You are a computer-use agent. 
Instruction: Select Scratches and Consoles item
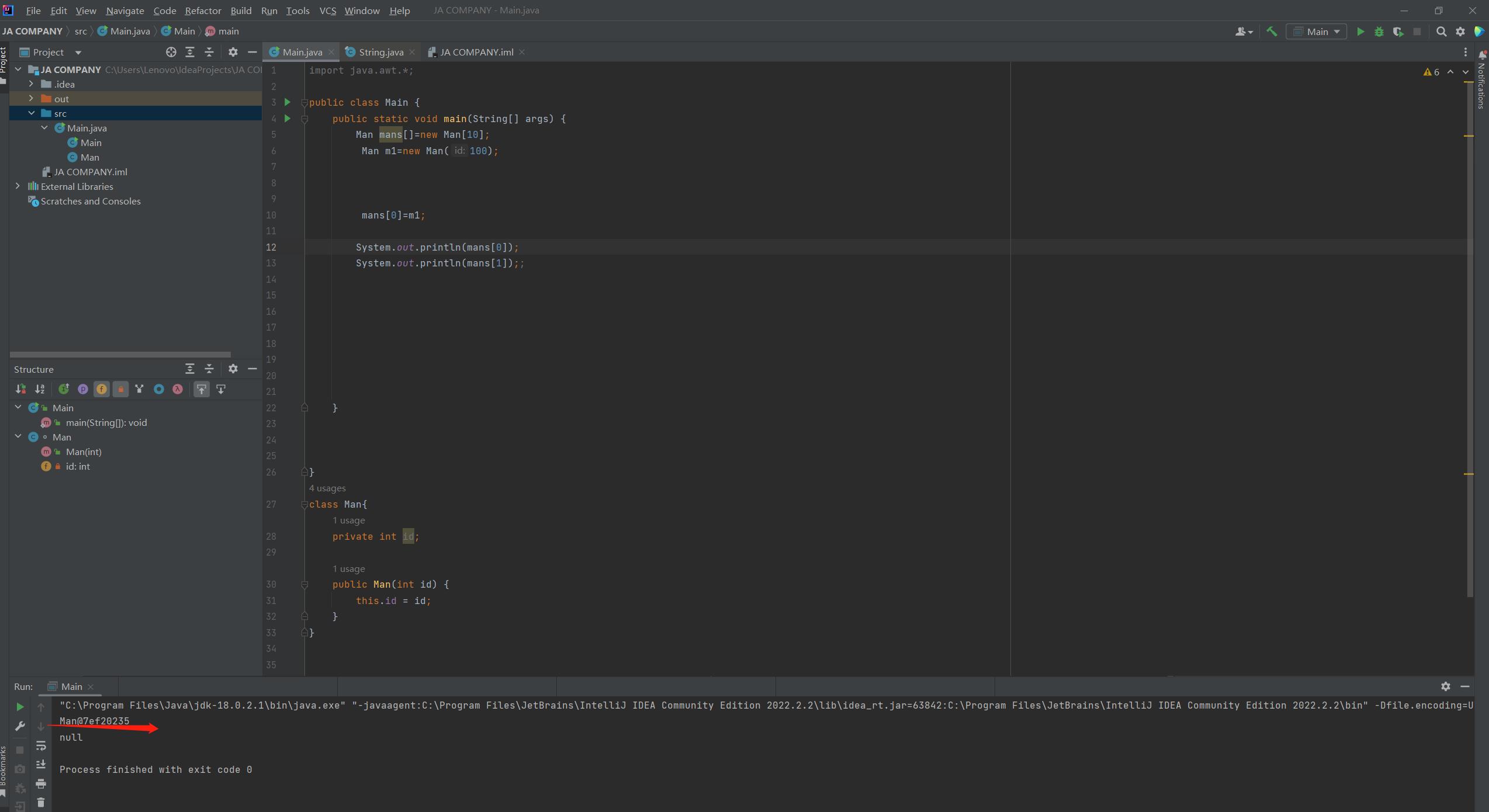point(91,201)
